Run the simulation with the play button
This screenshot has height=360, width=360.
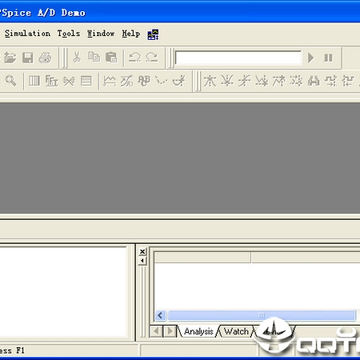[311, 58]
